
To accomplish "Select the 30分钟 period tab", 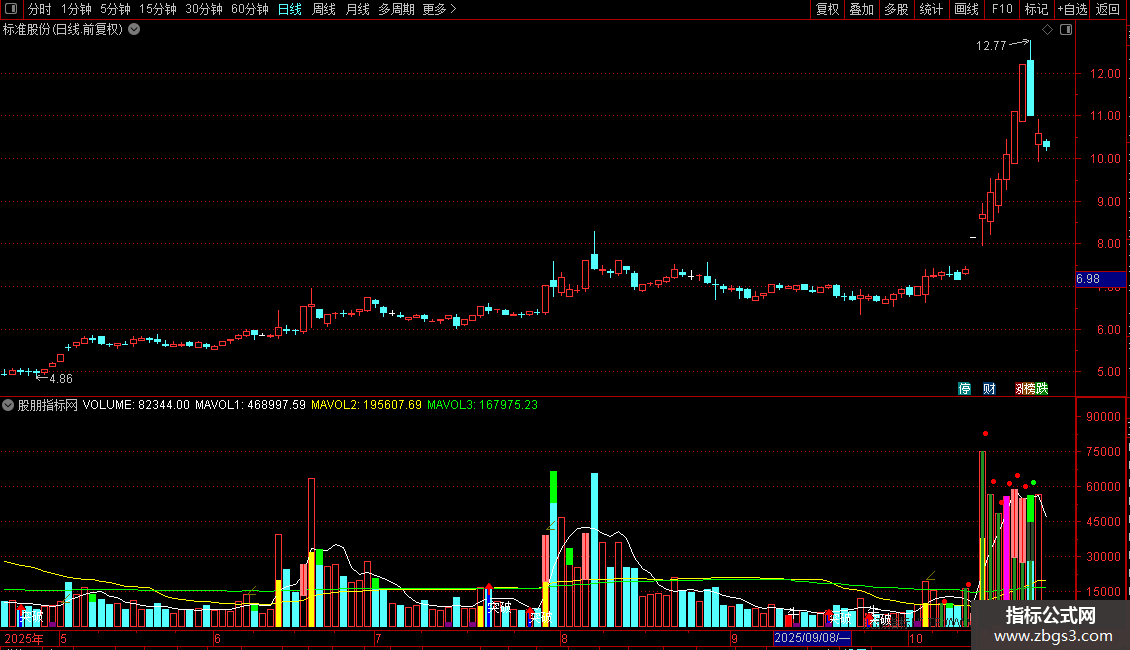I will point(204,9).
